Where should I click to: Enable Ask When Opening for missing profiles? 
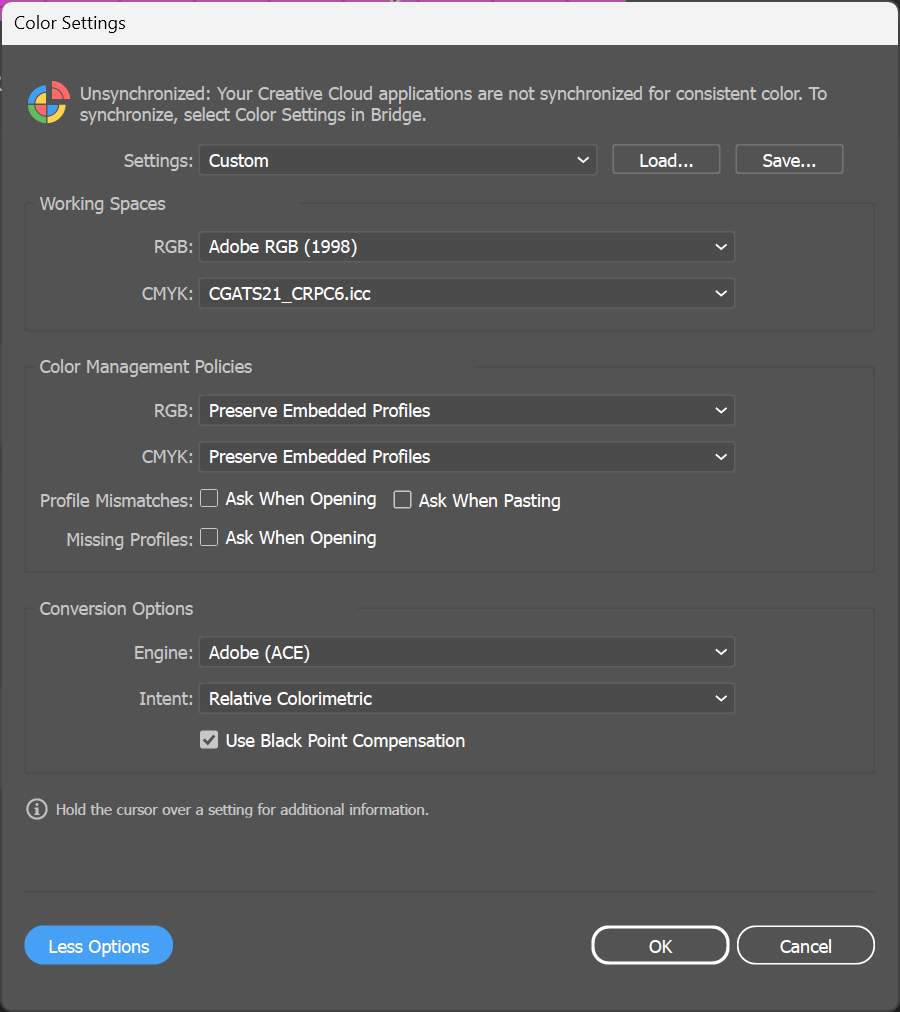pos(209,538)
